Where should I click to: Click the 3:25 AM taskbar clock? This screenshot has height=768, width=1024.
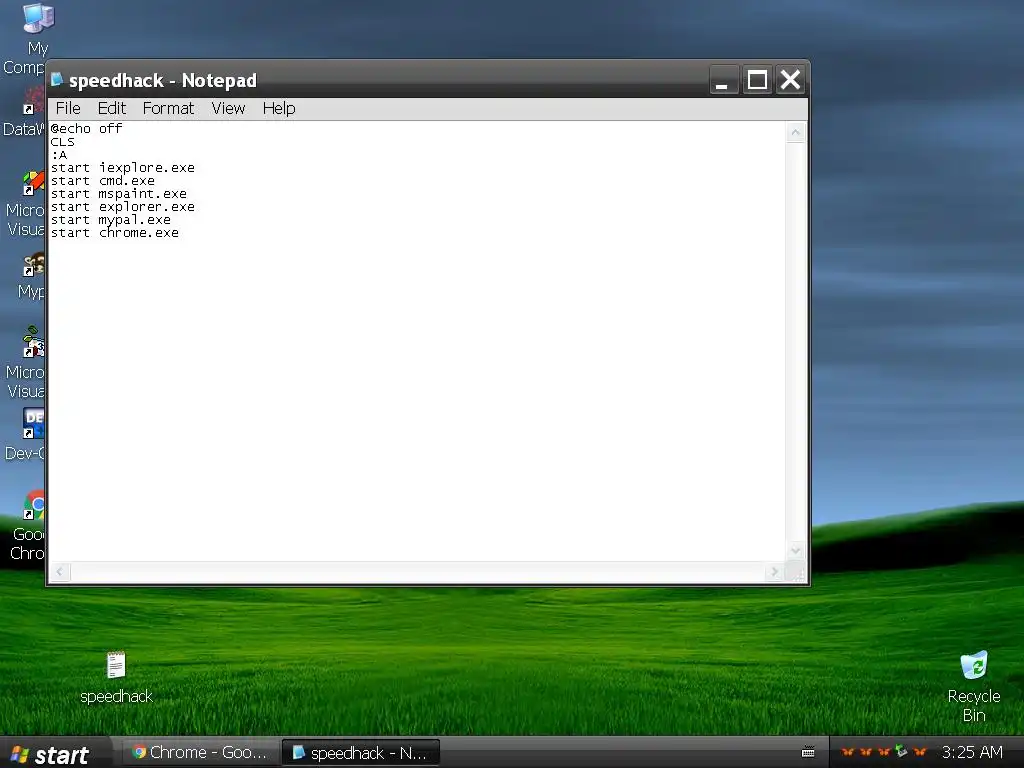(972, 752)
